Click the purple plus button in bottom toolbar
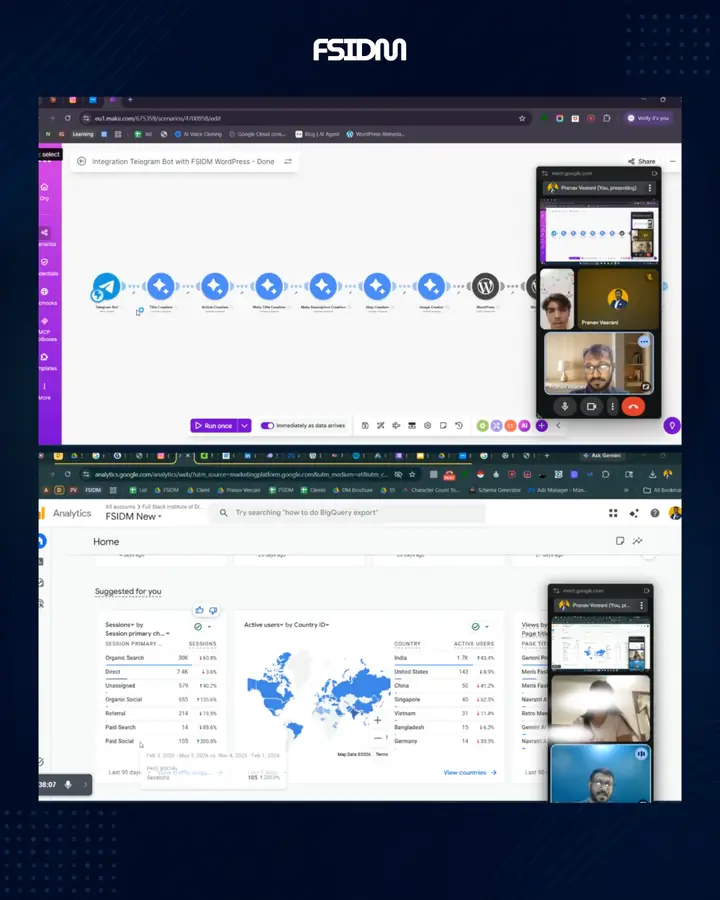The width and height of the screenshot is (720, 900). coord(541,426)
